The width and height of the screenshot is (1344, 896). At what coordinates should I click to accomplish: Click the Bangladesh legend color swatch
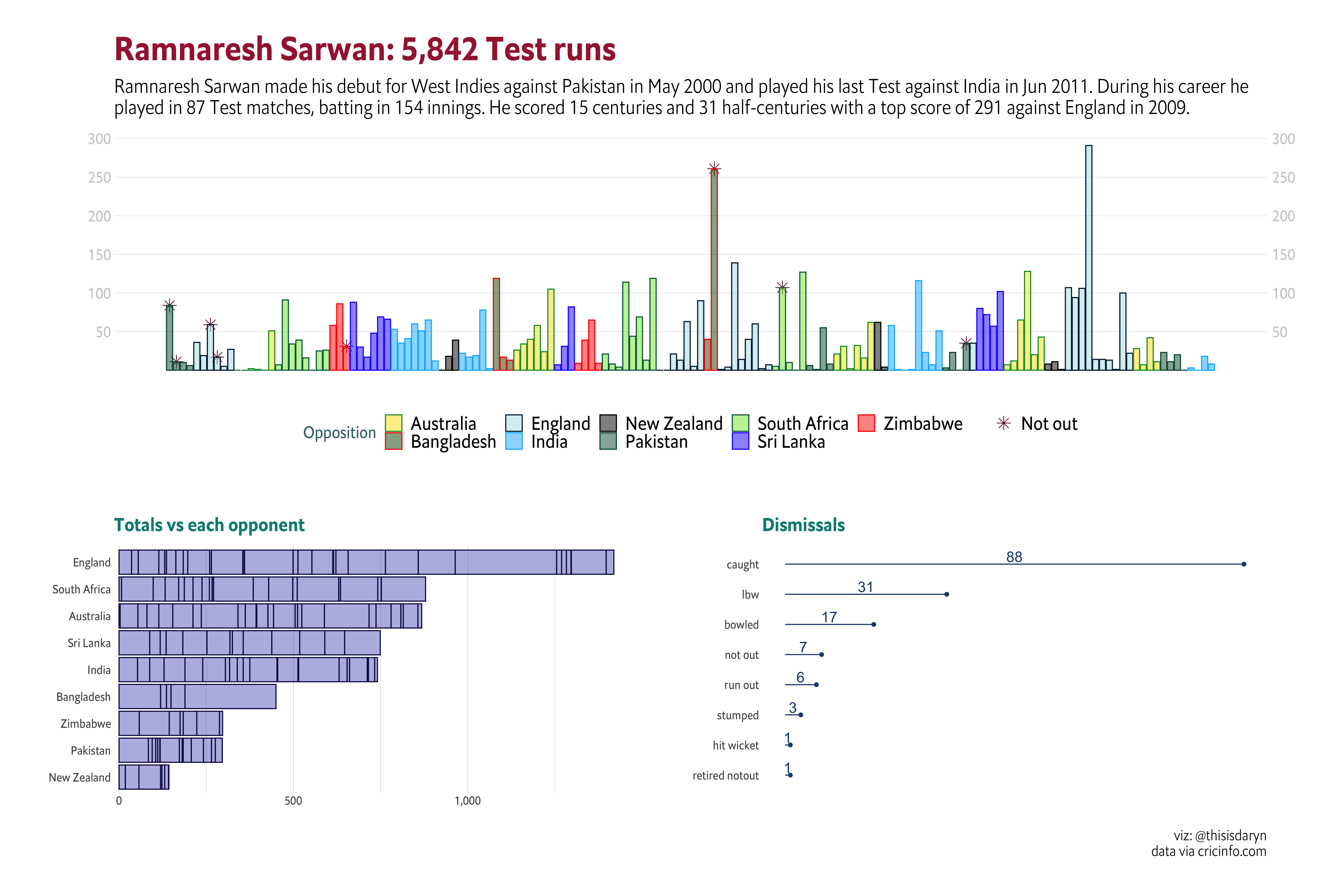(x=393, y=441)
